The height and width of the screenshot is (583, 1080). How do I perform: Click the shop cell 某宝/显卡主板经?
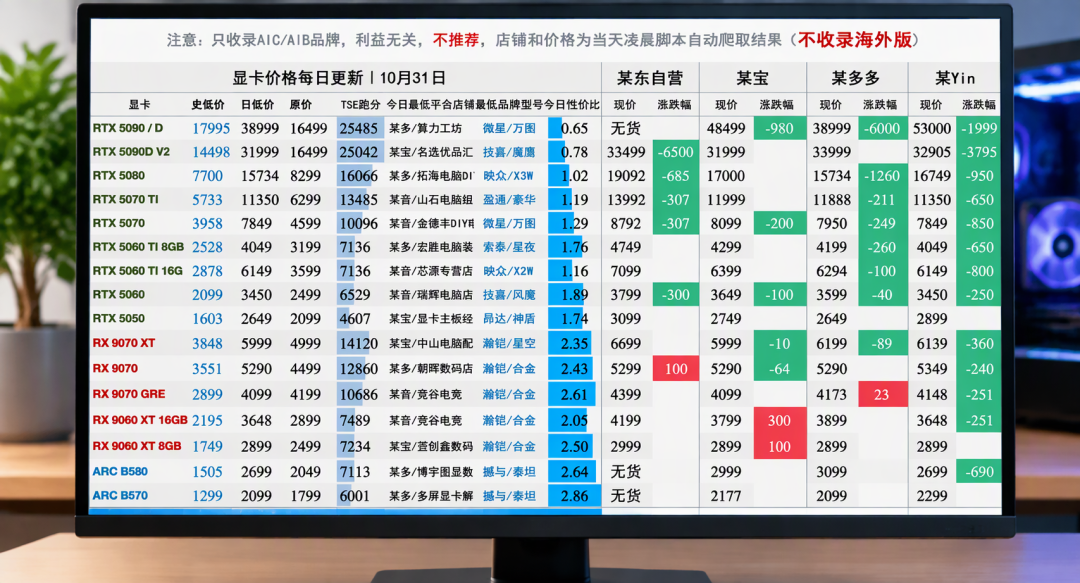(x=430, y=318)
